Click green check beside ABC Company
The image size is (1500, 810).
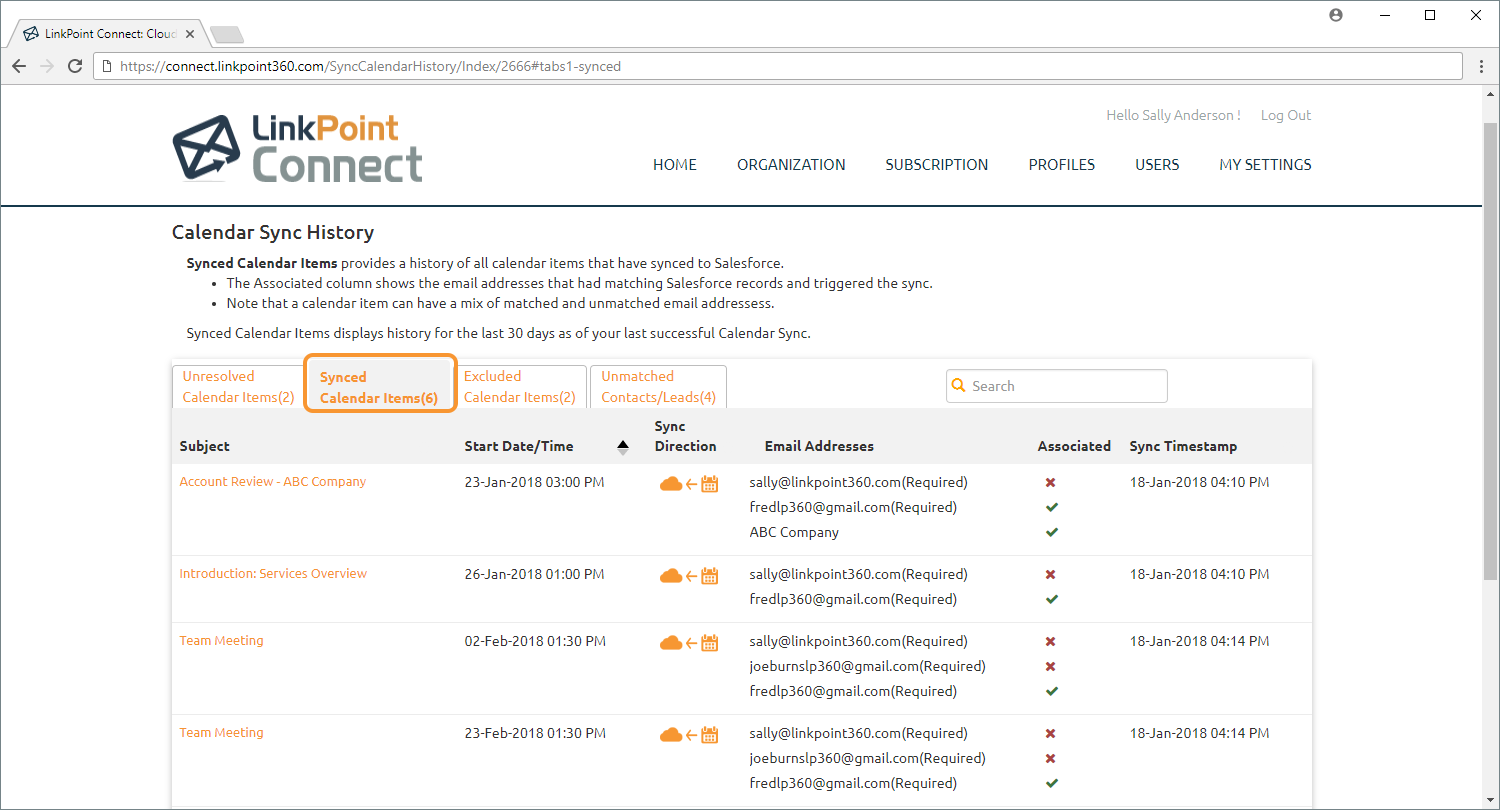[1052, 533]
